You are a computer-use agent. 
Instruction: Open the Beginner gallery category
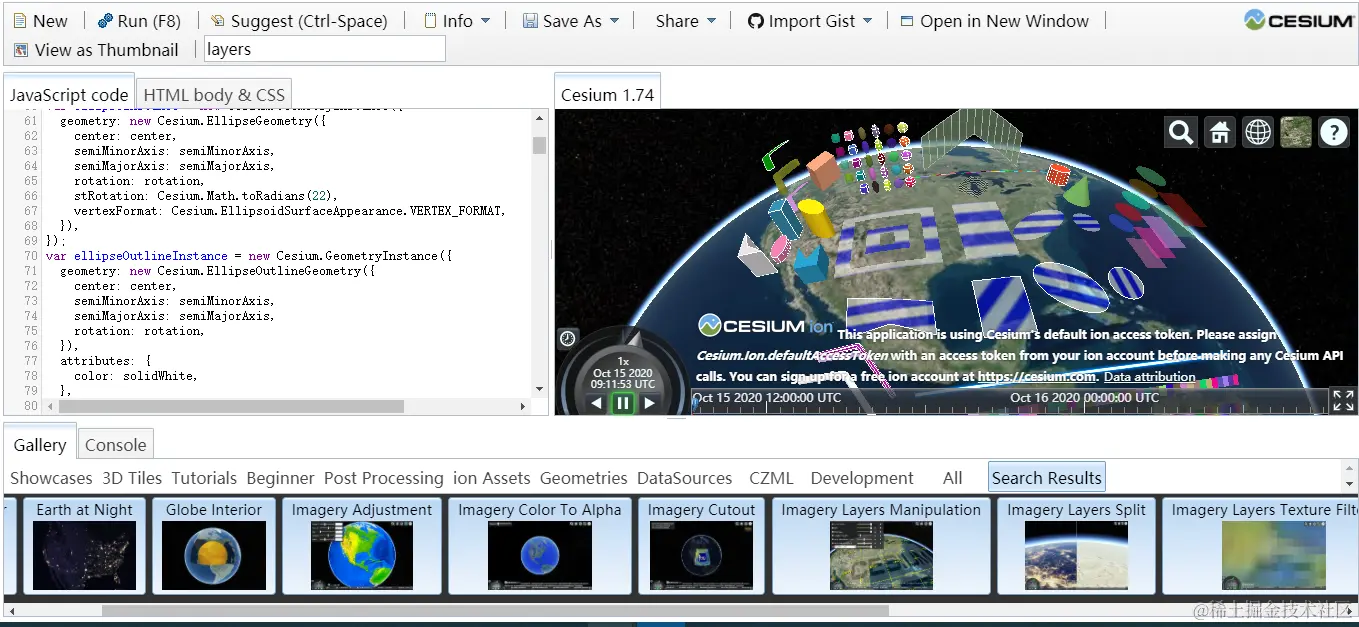tap(280, 478)
